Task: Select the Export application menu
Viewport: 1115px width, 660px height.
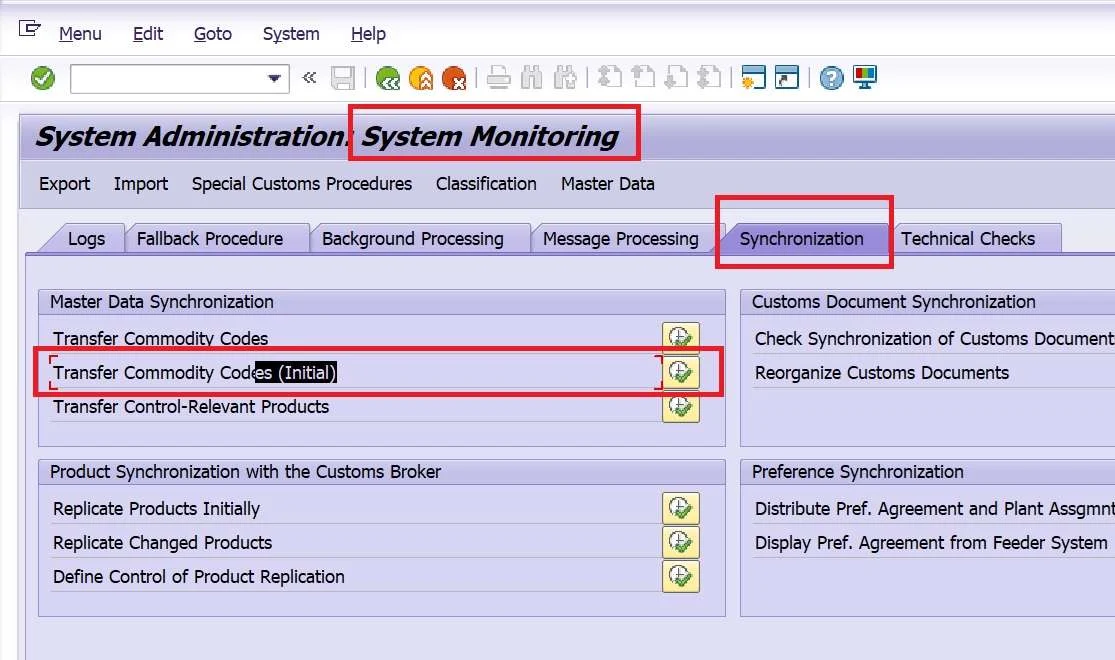Action: 65,183
